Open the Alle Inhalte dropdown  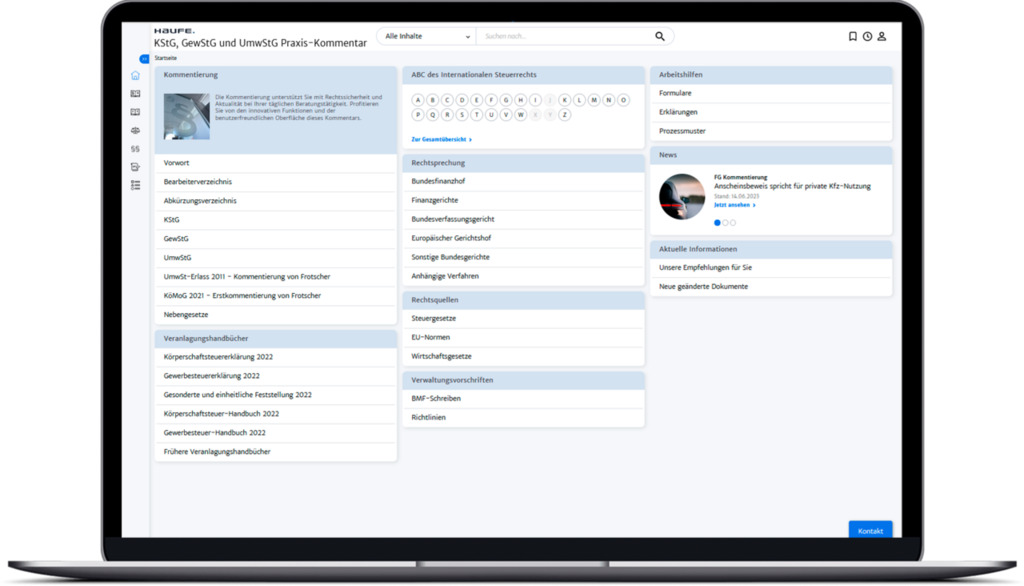pyautogui.click(x=426, y=37)
